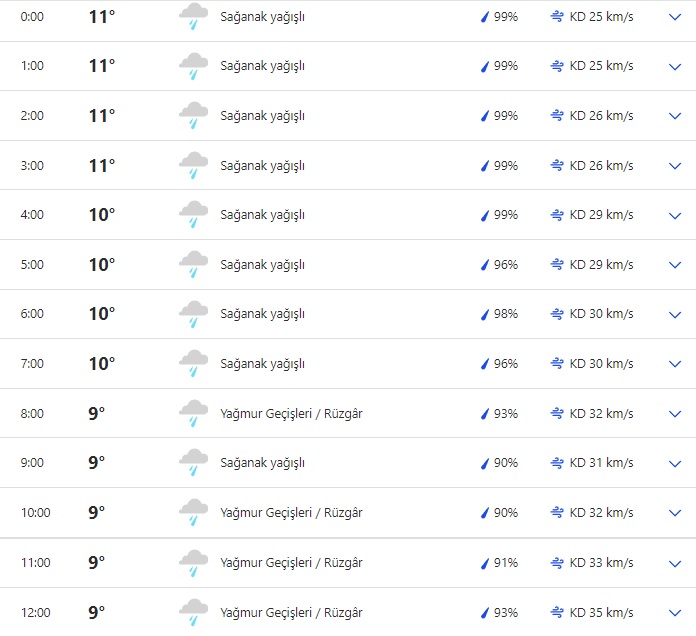Screen dimensions: 696x636
Task: Expand the 10:00 hourly row arrow
Action: coord(674,513)
